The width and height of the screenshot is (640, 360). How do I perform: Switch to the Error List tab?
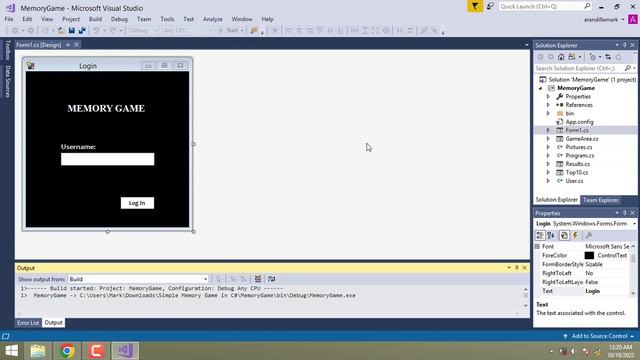[28, 323]
